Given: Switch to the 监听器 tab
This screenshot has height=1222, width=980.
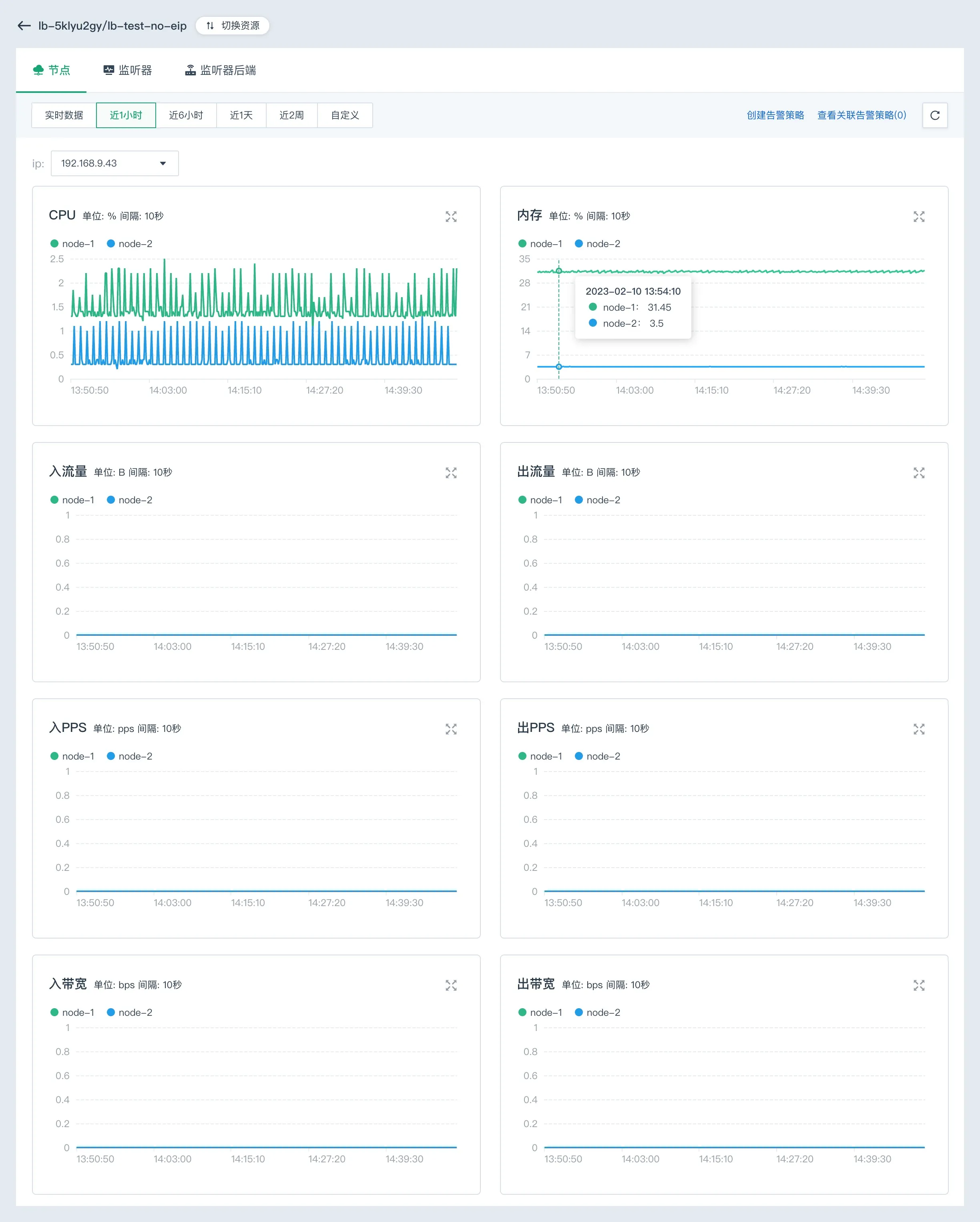Looking at the screenshot, I should (128, 70).
